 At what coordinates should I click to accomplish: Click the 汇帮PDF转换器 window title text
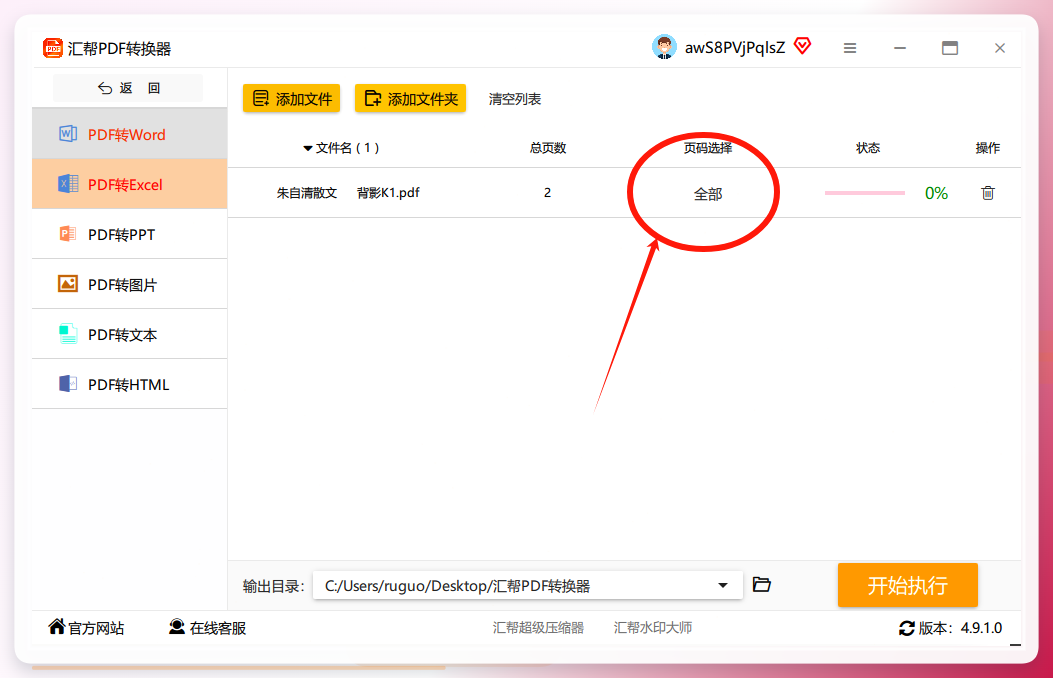click(120, 49)
